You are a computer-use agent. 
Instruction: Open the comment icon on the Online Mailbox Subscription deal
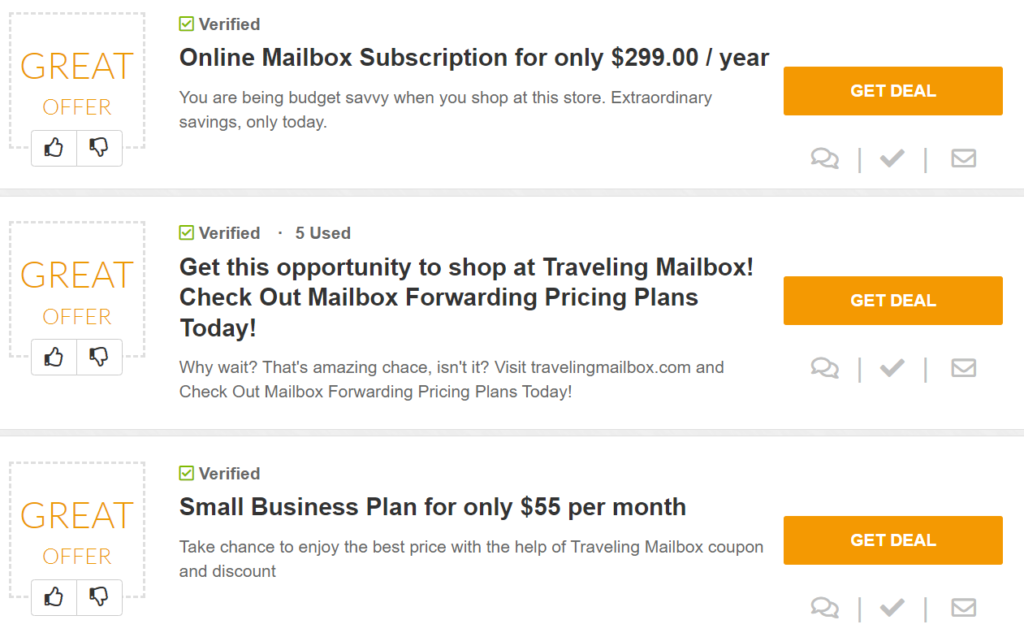click(824, 158)
